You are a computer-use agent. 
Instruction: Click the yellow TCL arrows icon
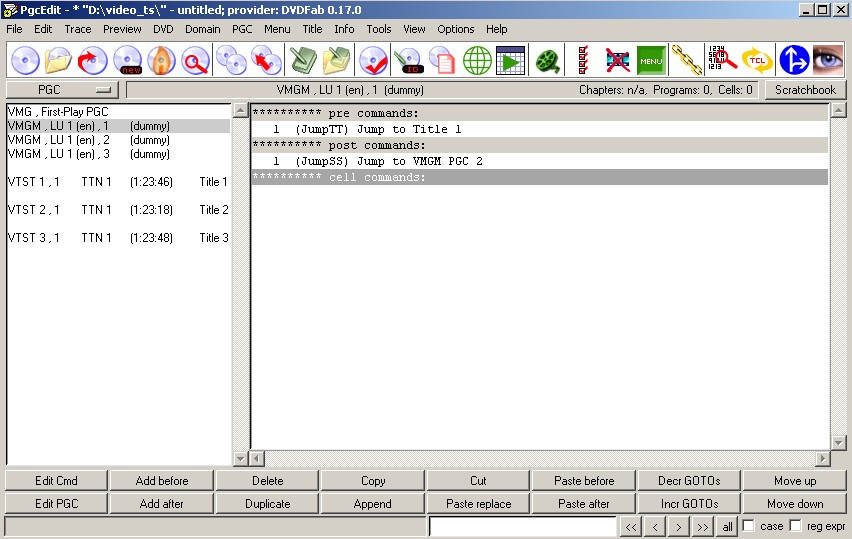[x=757, y=60]
